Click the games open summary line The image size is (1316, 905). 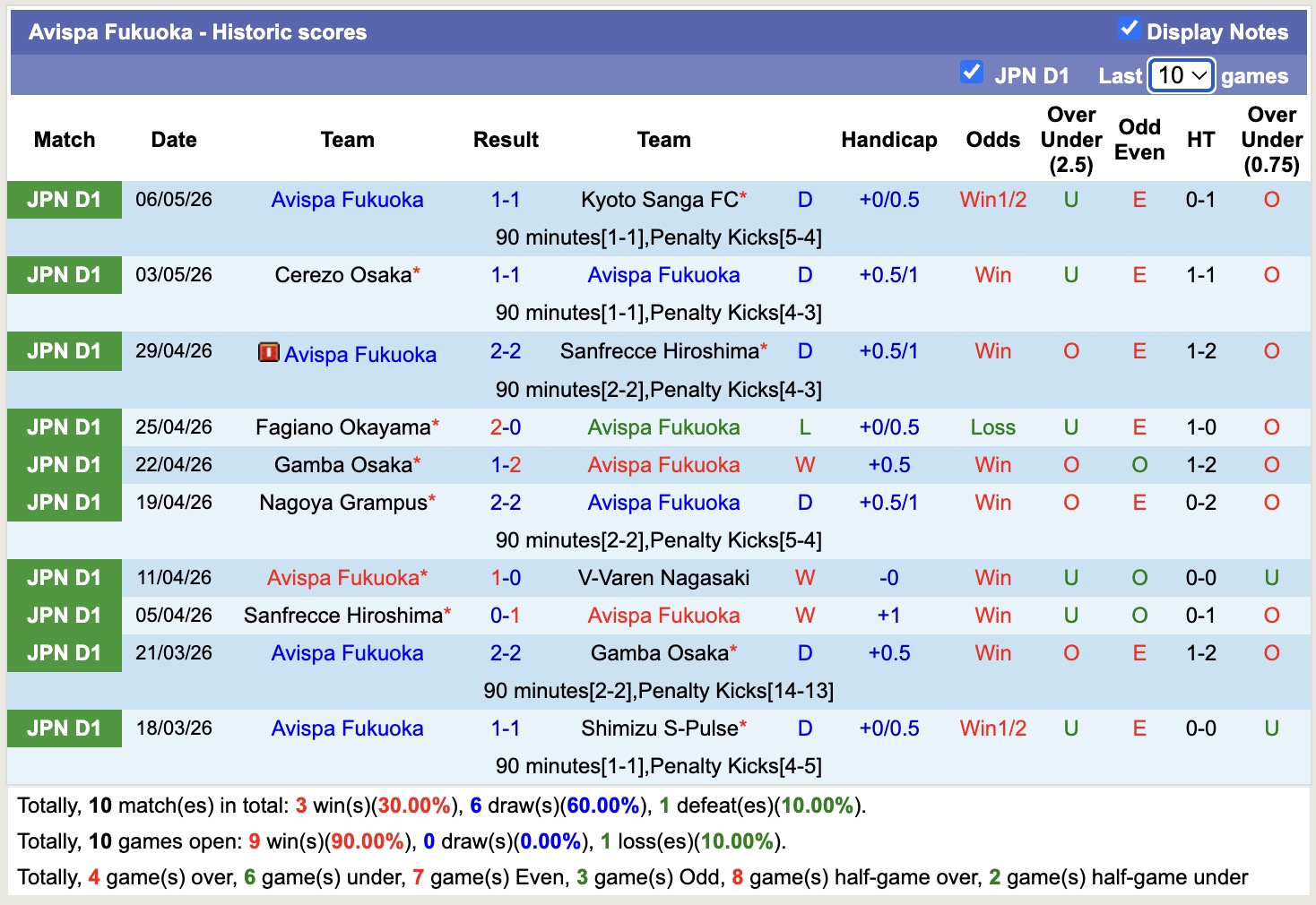[402, 841]
